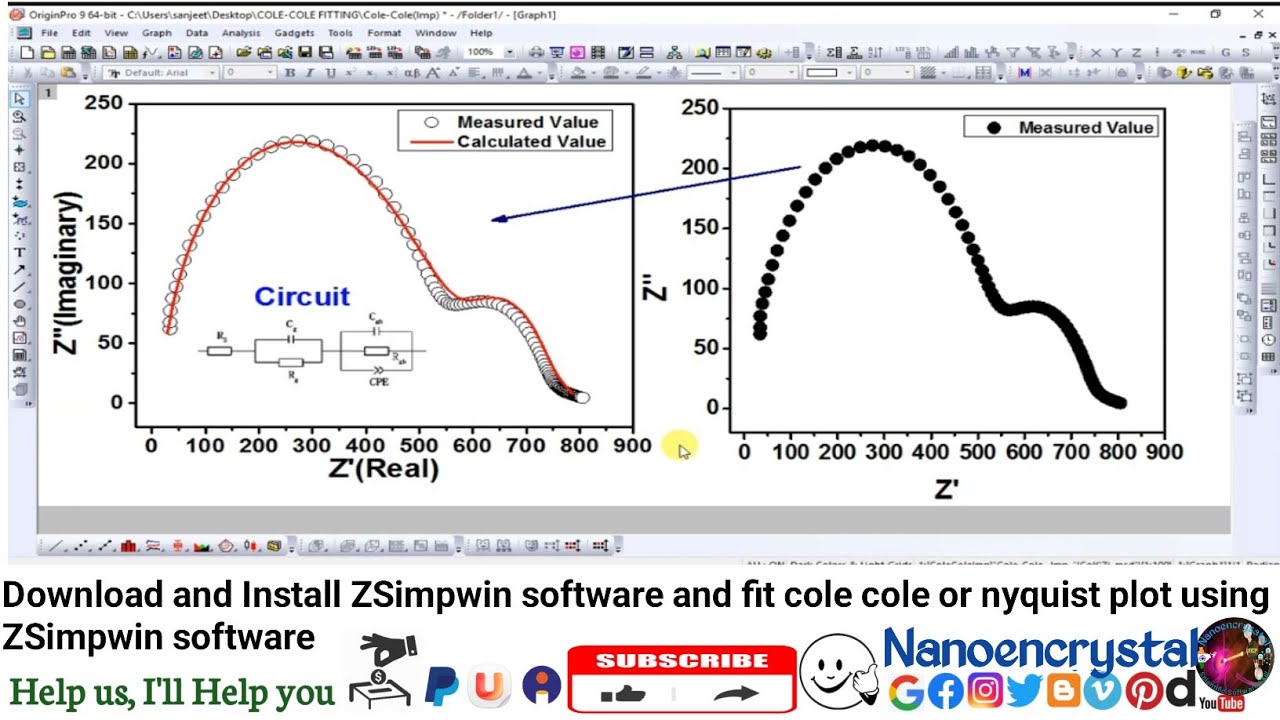Image resolution: width=1280 pixels, height=720 pixels.
Task: Click the Increase Font Size icon
Action: [x=433, y=73]
